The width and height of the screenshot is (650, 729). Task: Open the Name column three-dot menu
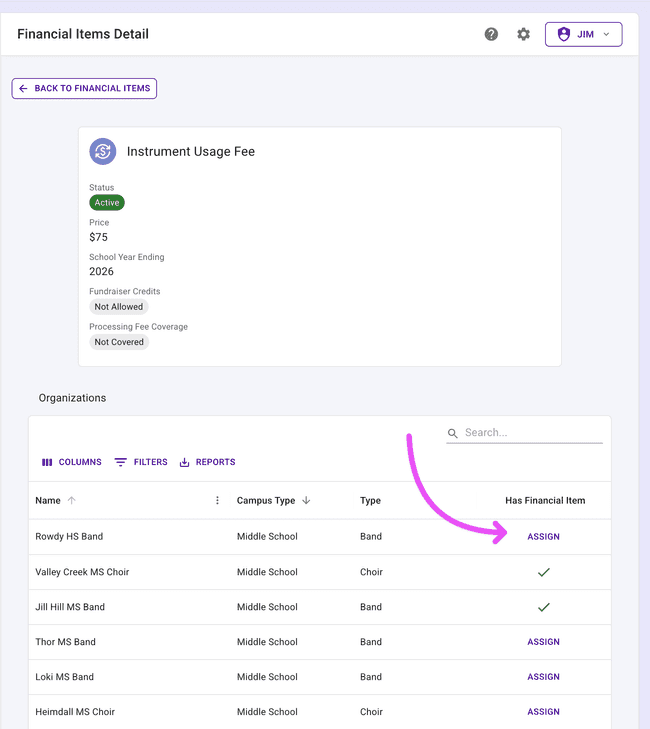tap(217, 500)
